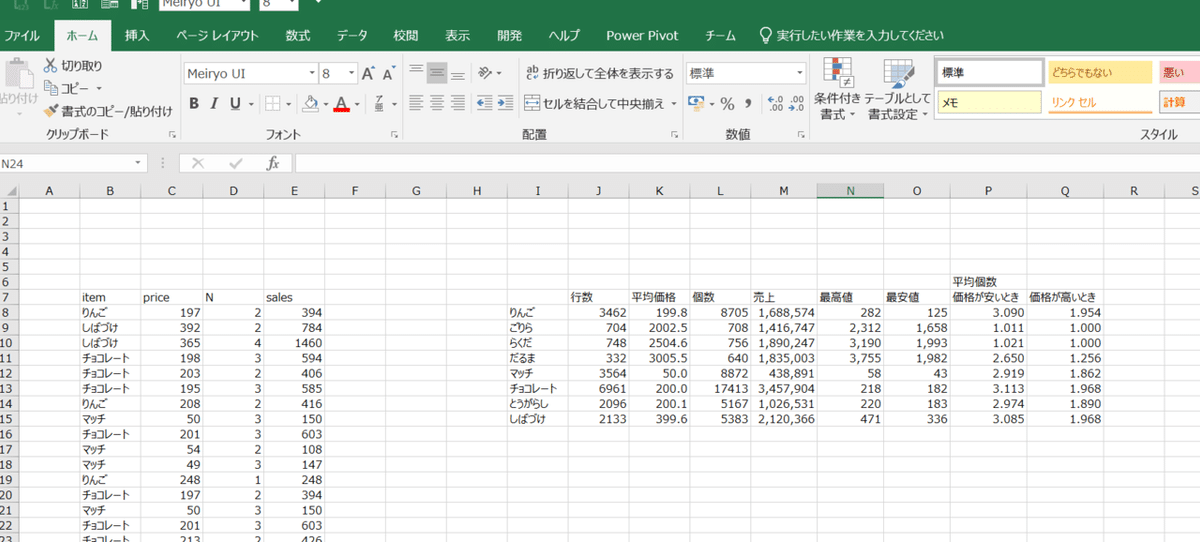Increase decimal places

coord(774,103)
